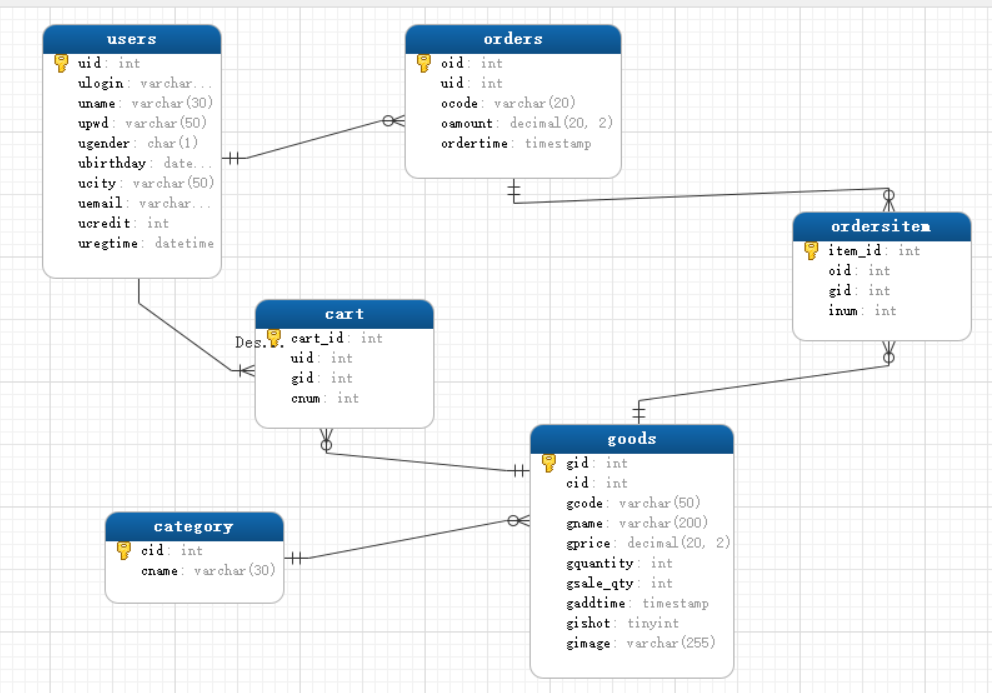Image resolution: width=992 pixels, height=693 pixels.
Task: Click the gishot tinyint column
Action: click(x=623, y=623)
